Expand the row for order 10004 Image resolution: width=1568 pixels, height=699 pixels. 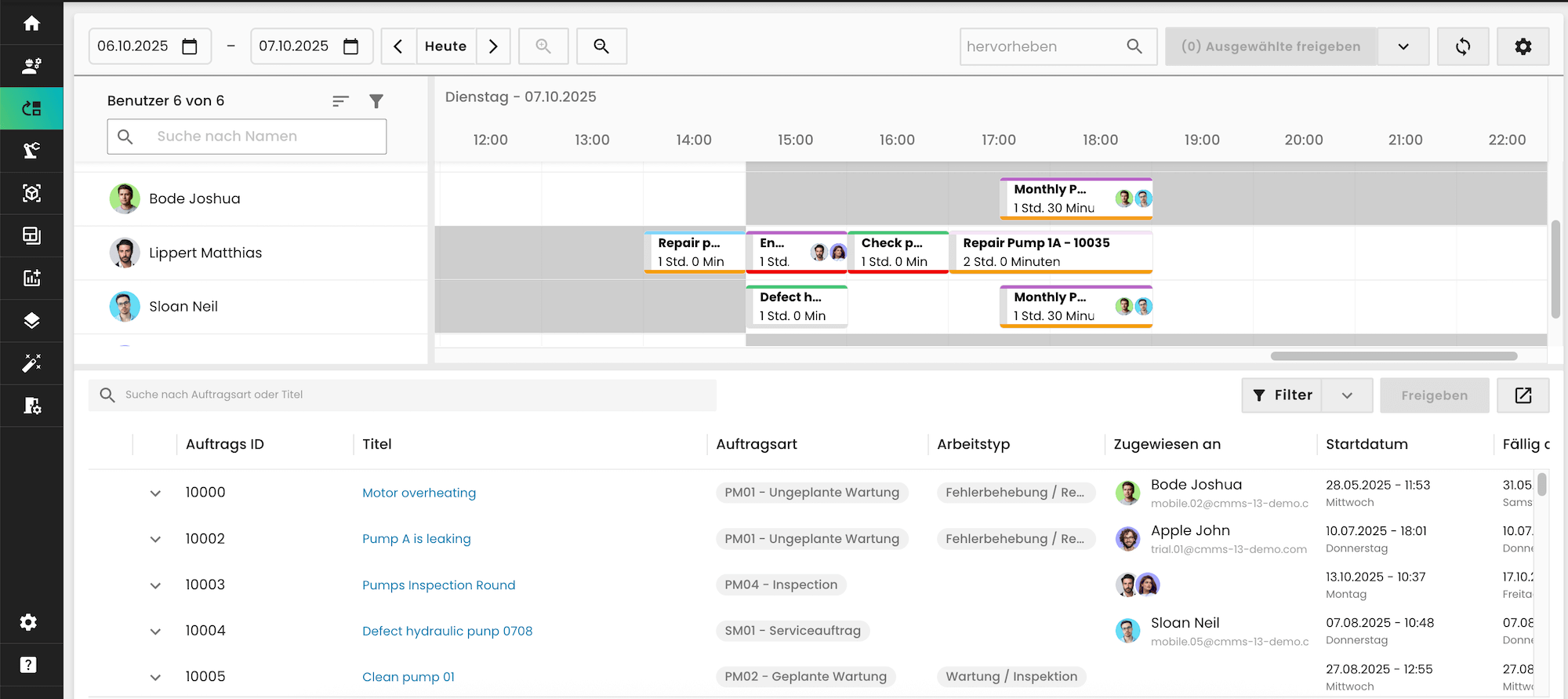point(155,632)
